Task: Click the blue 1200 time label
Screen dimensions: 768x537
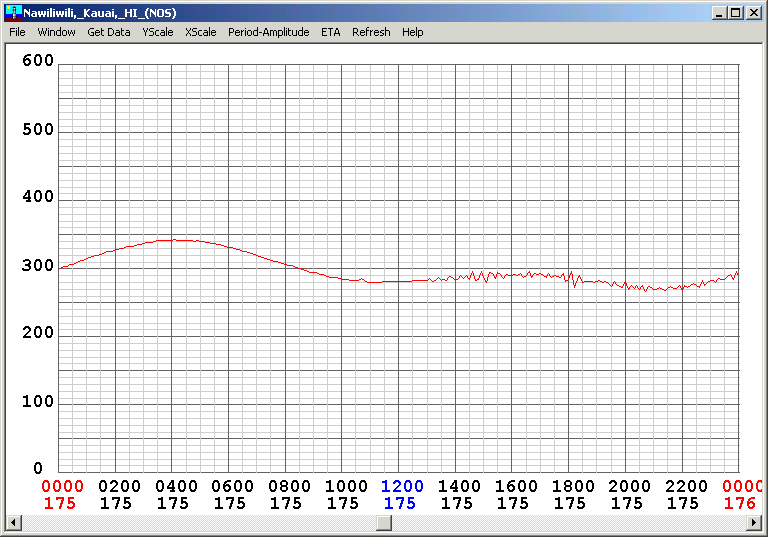Action: point(401,487)
